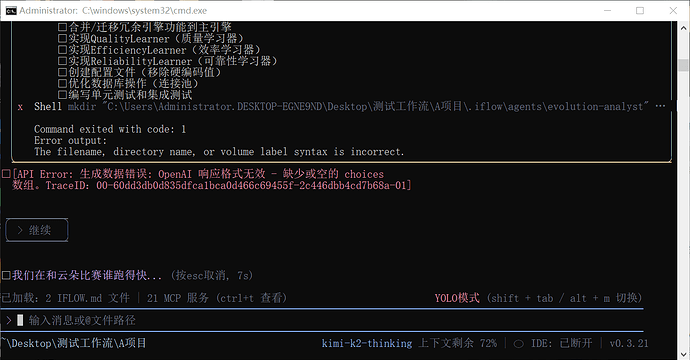Click the scroll up arrow of scrollbar

pos(683,27)
